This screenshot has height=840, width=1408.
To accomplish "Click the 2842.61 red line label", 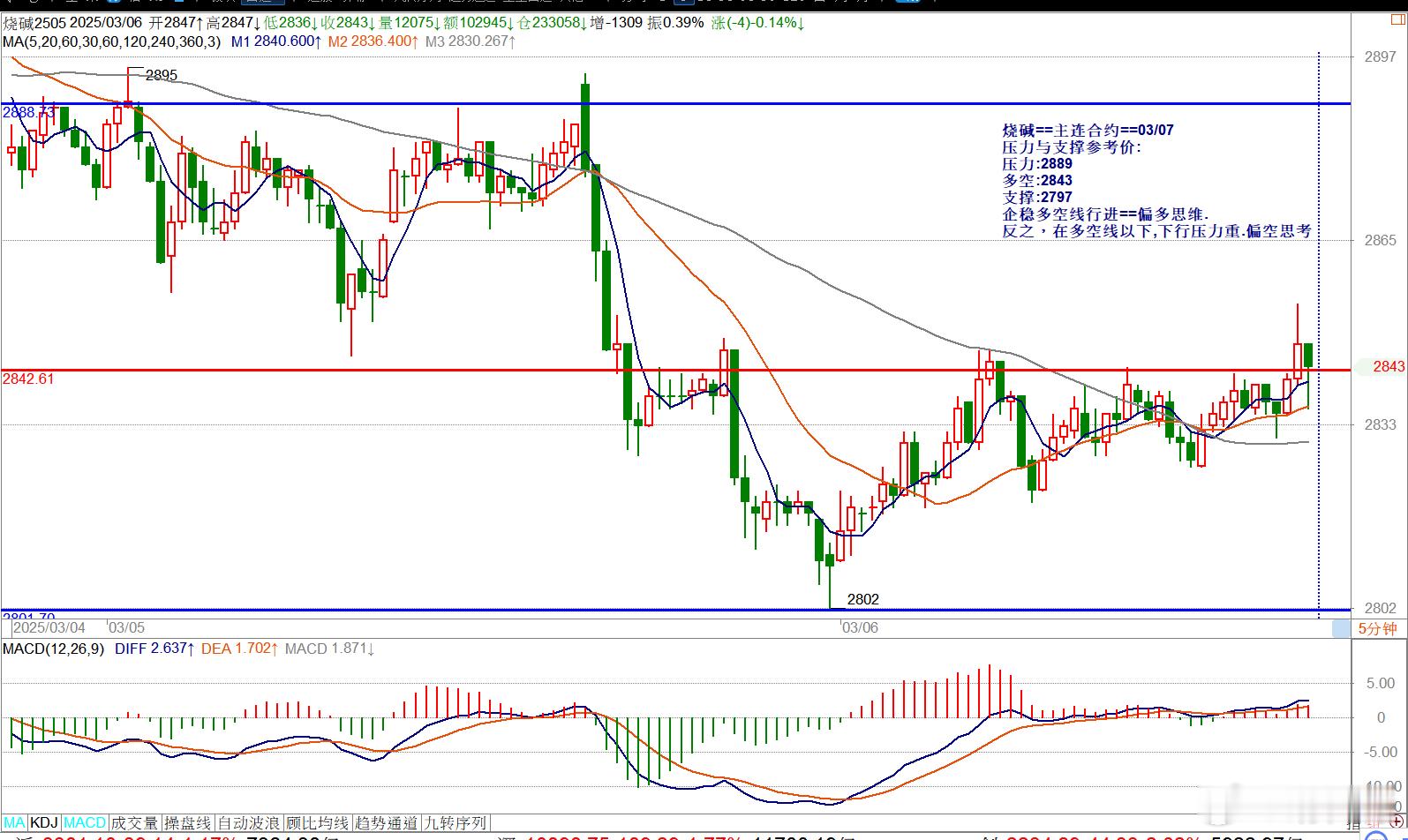I will tap(28, 379).
